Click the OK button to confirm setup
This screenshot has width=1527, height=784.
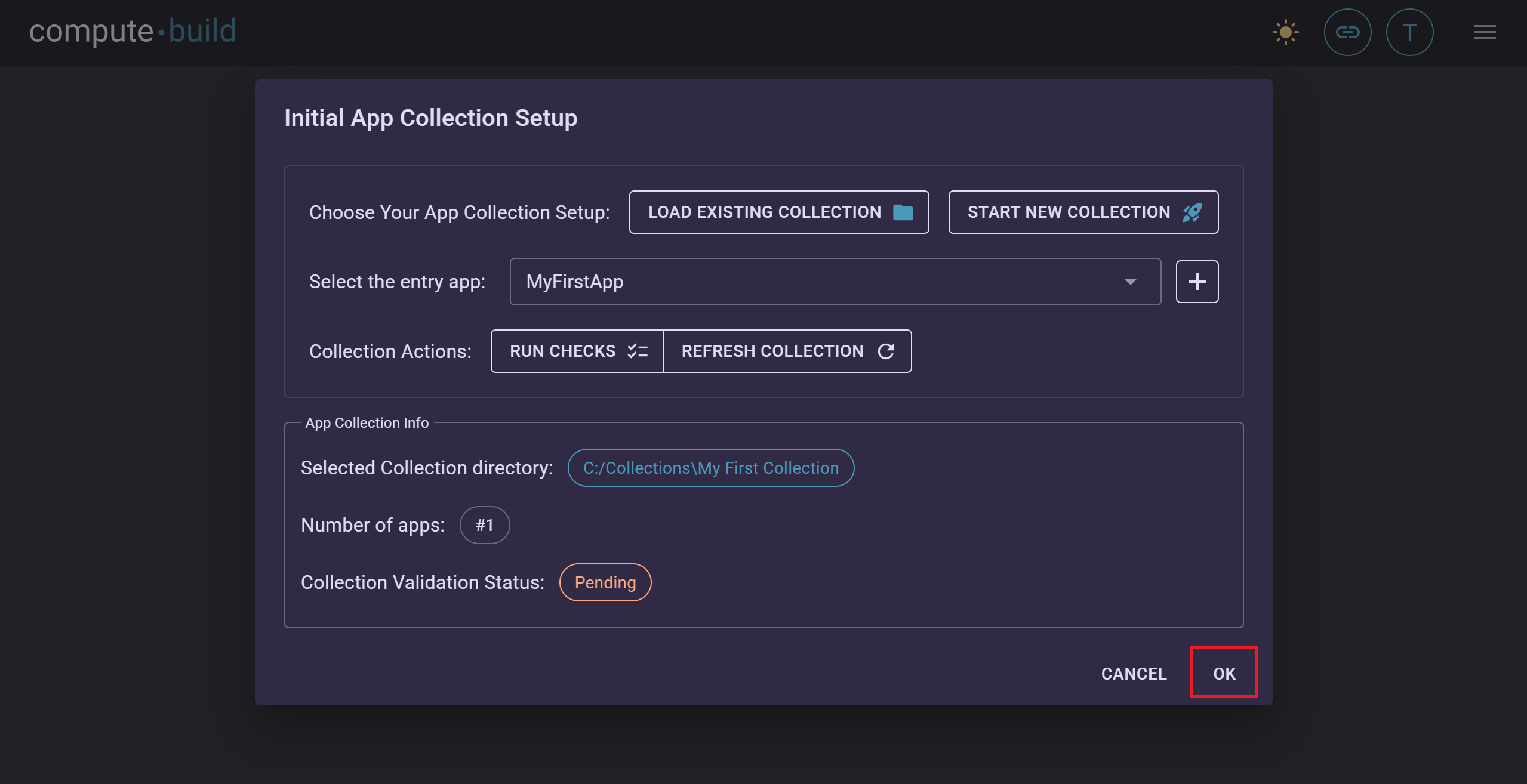[1223, 672]
